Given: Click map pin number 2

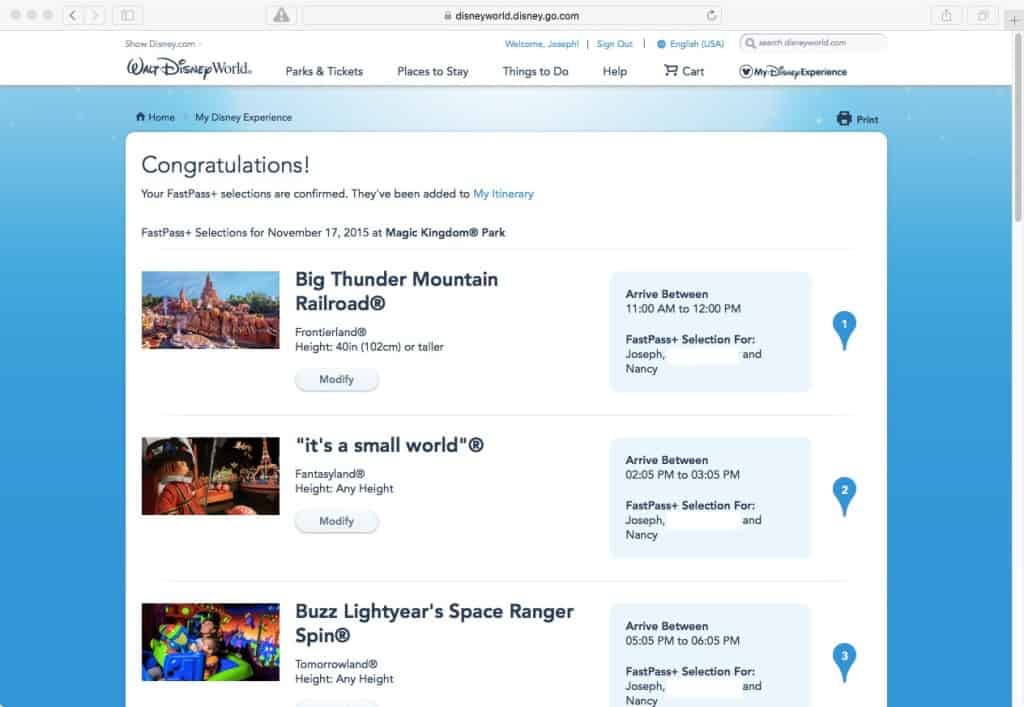Looking at the screenshot, I should coord(844,496).
